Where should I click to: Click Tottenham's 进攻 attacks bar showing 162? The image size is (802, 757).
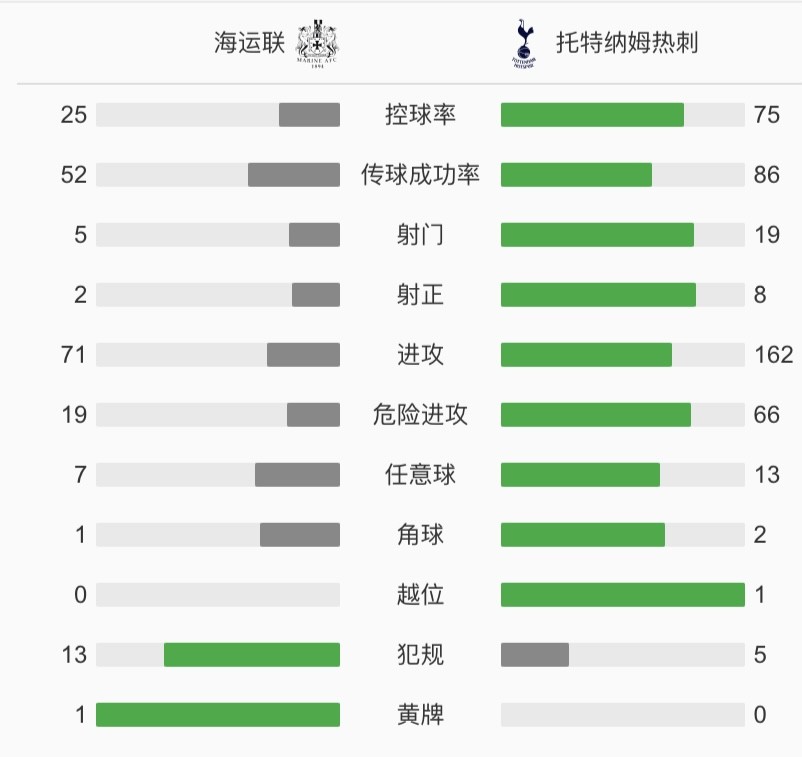[x=586, y=354]
